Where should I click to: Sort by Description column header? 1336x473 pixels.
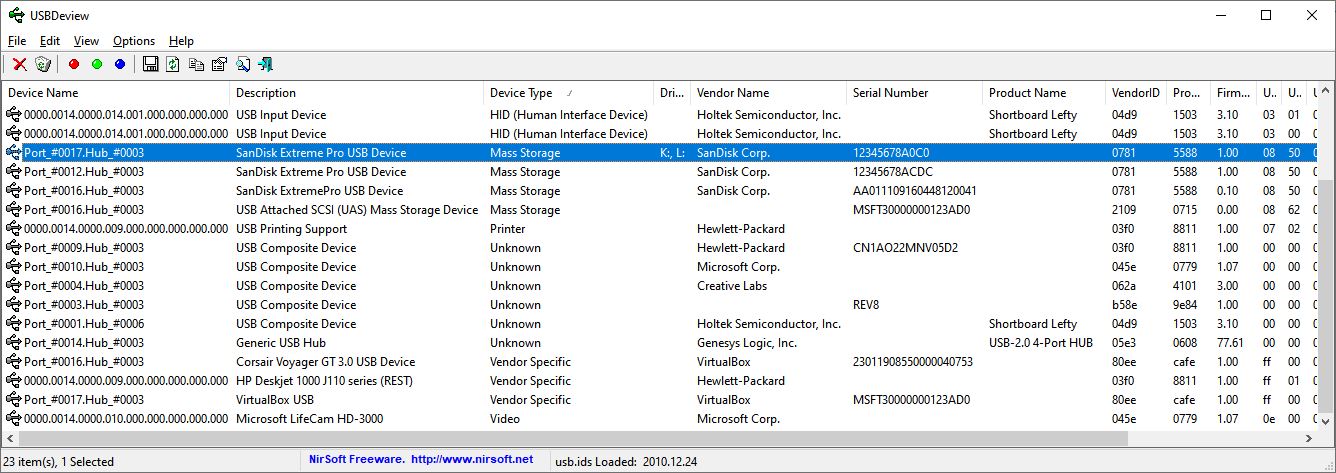tap(356, 93)
